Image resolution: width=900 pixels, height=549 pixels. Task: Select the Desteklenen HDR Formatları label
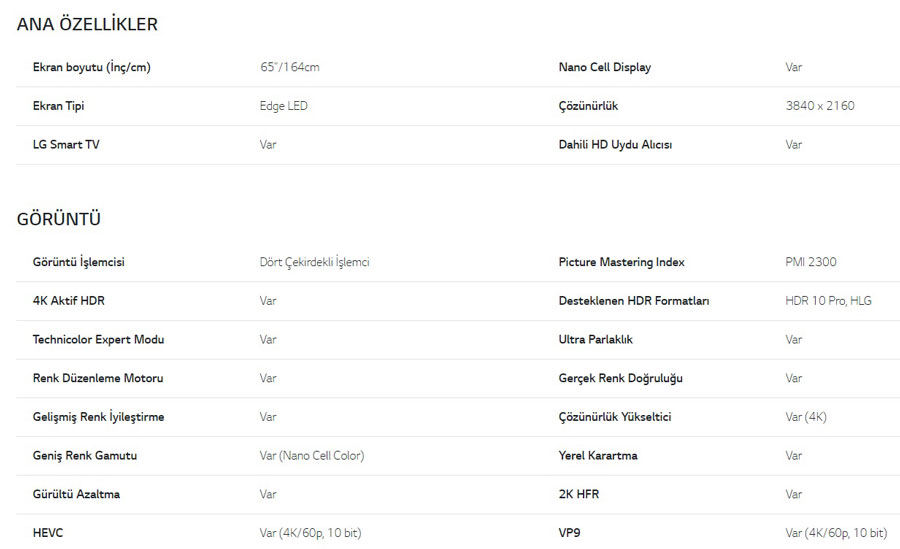point(634,300)
